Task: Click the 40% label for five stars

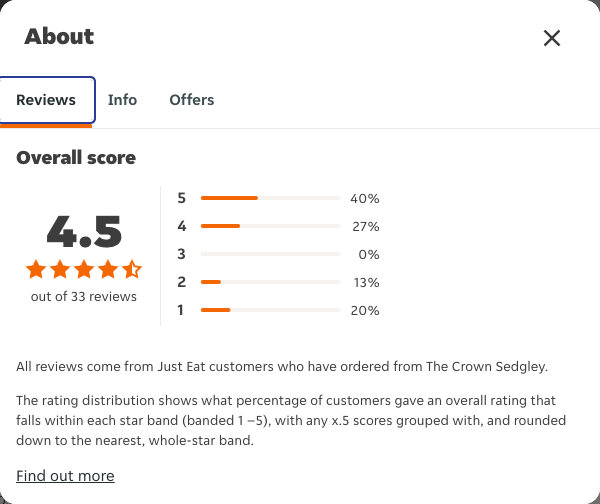Action: tap(365, 199)
